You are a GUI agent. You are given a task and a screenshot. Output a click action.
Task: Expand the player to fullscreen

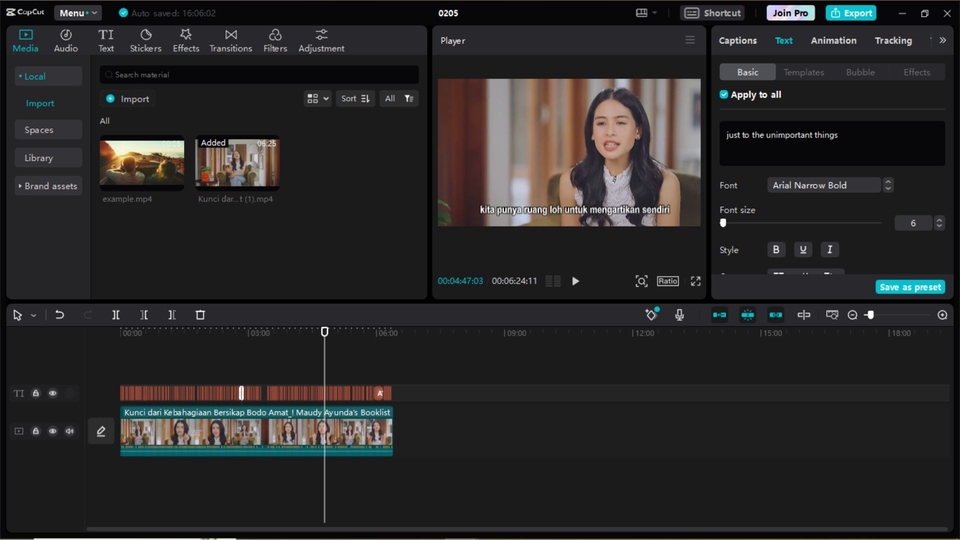[696, 281]
